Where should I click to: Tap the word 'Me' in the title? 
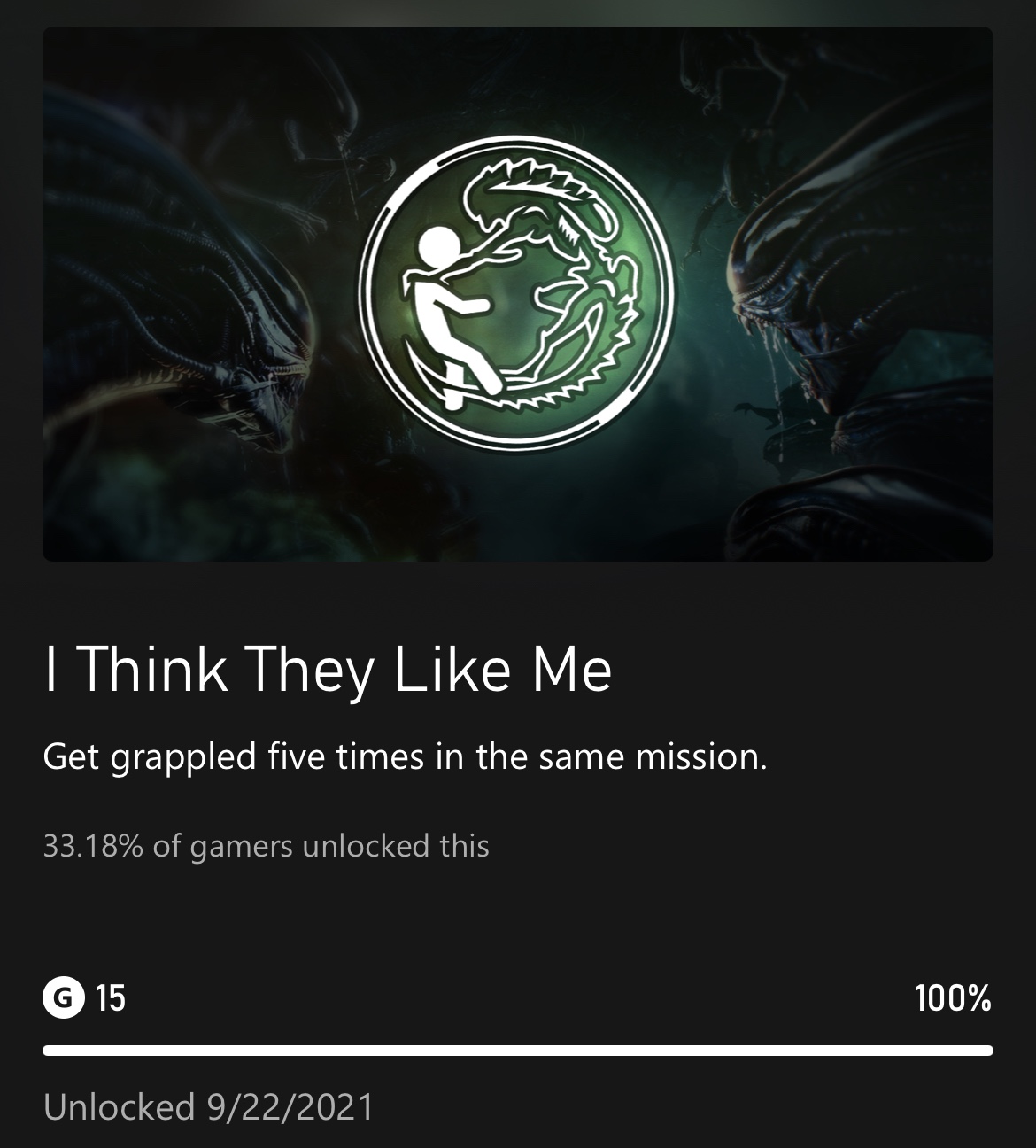[572, 670]
